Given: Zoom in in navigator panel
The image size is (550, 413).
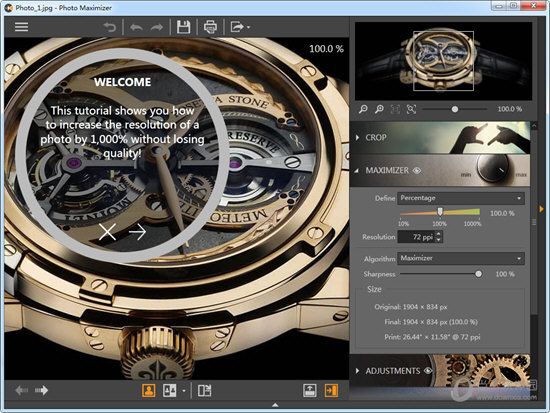Looking at the screenshot, I should coord(379,109).
